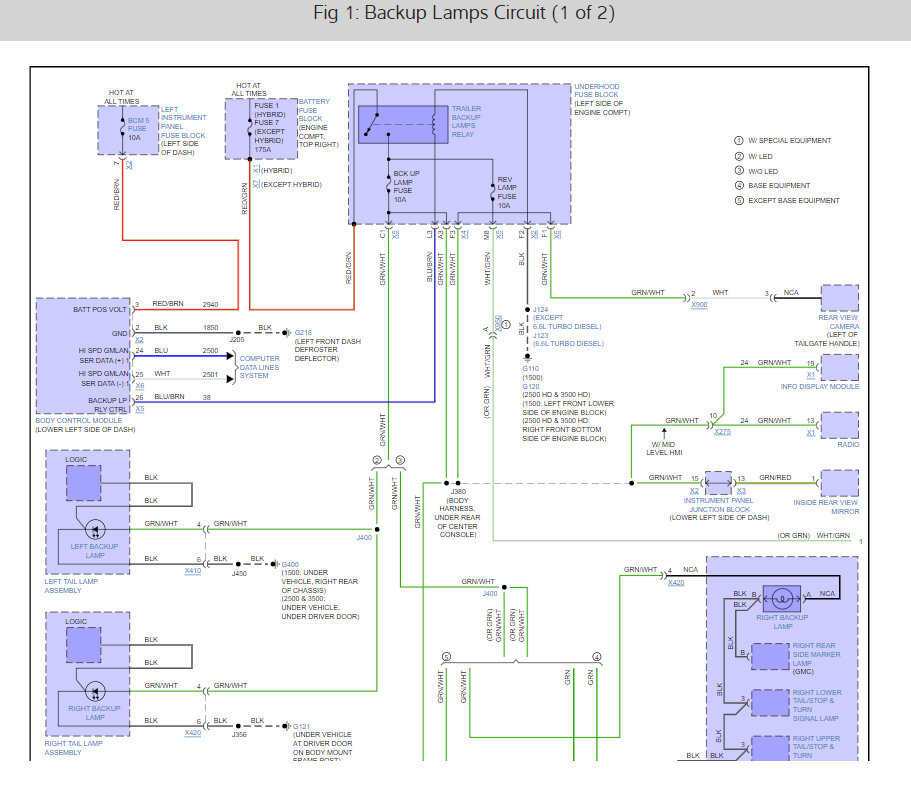Click 'INSIDE REAR VIEW MIRROR' label
Viewport: 911px width, 786px height.
point(826,507)
